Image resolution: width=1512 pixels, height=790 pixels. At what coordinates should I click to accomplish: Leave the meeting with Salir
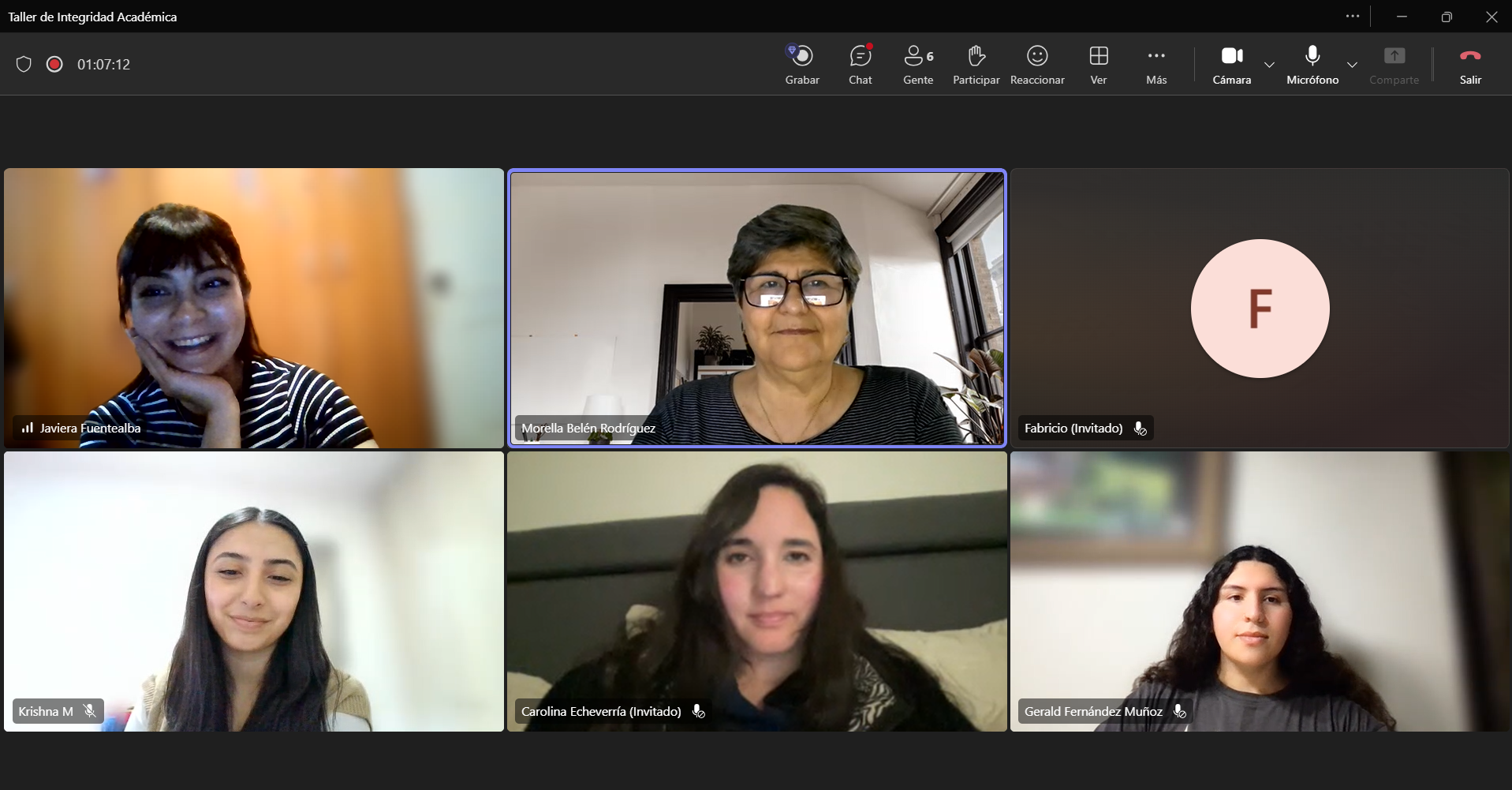point(1470,65)
